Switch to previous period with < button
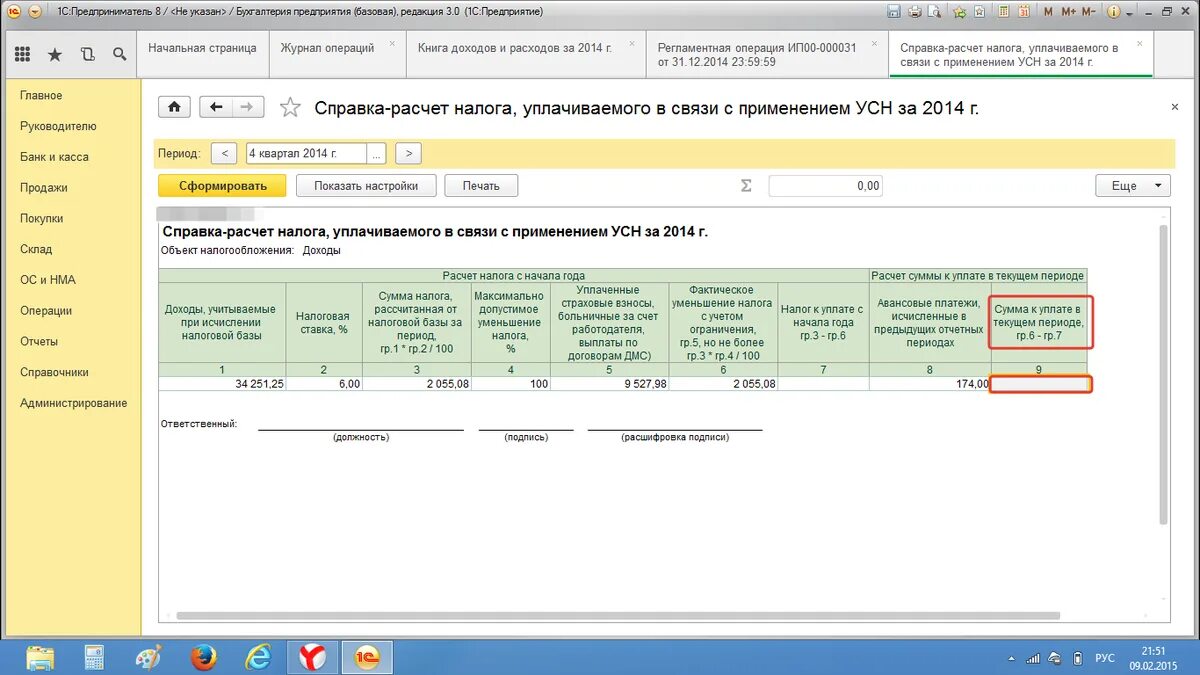1200x675 pixels. click(x=225, y=154)
